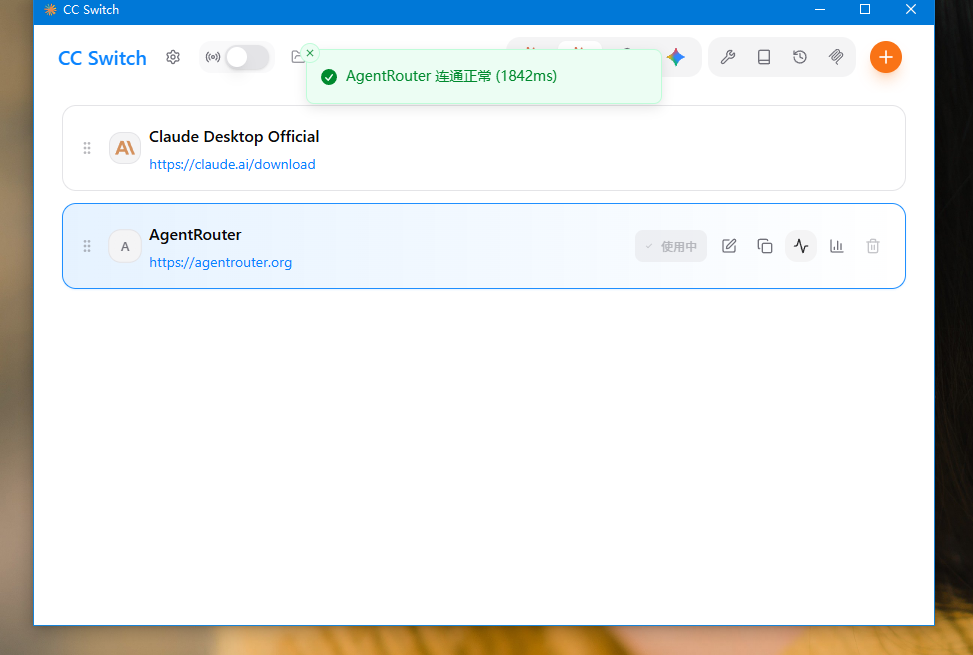Open CC Switch settings gear

point(173,57)
